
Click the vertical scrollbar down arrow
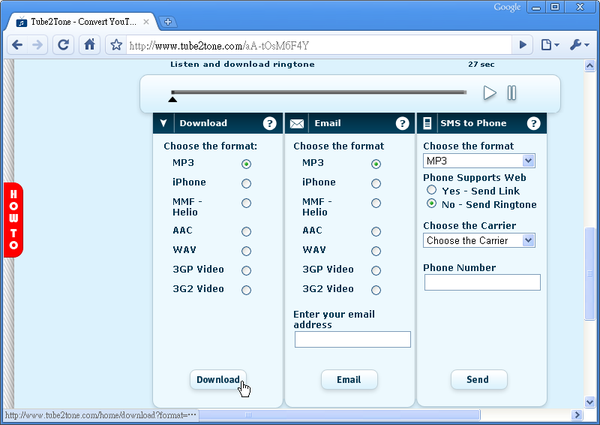590,402
